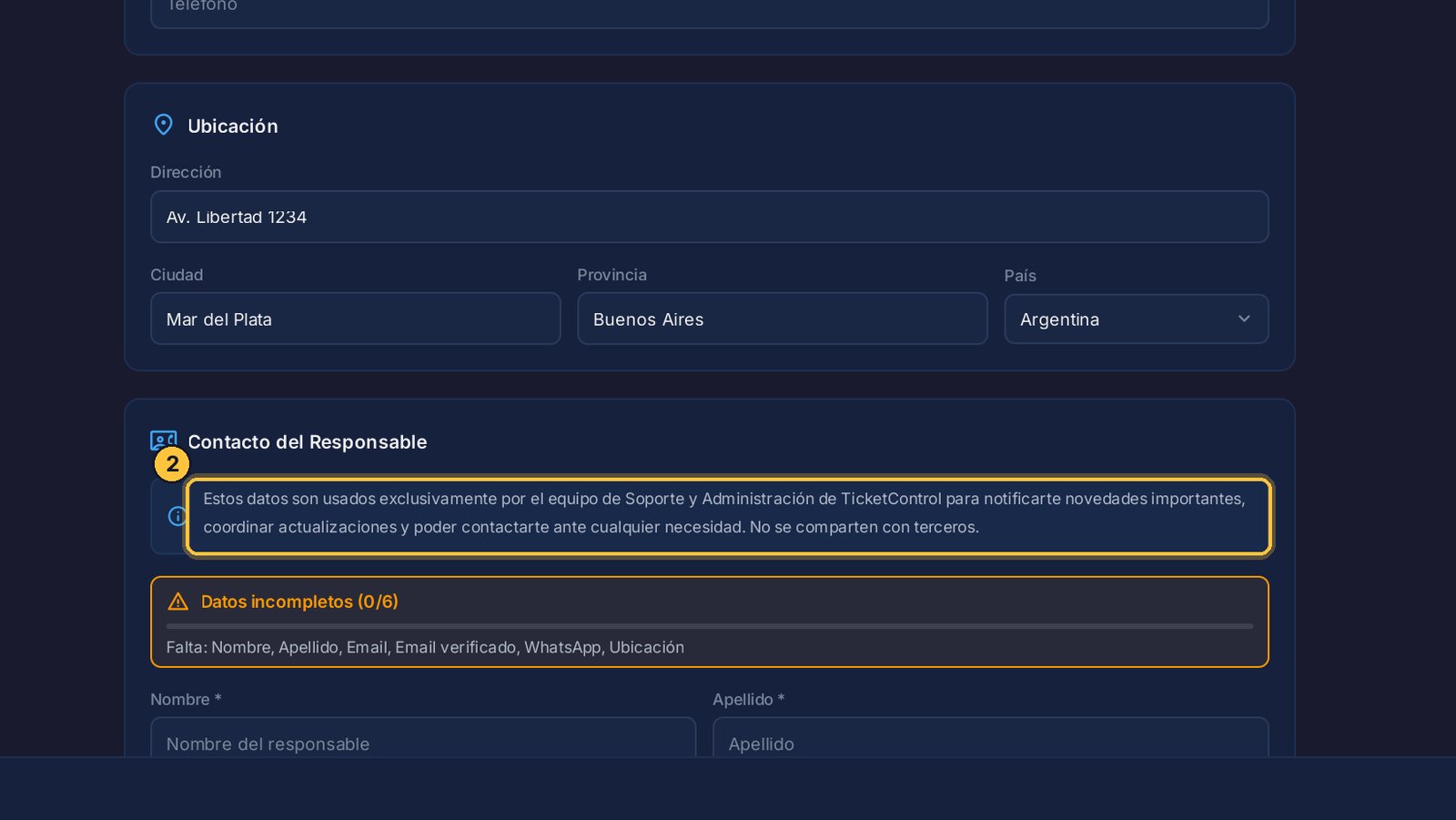Screen dimensions: 1456x820
Task: Click the Ciudad label
Action: point(177,275)
